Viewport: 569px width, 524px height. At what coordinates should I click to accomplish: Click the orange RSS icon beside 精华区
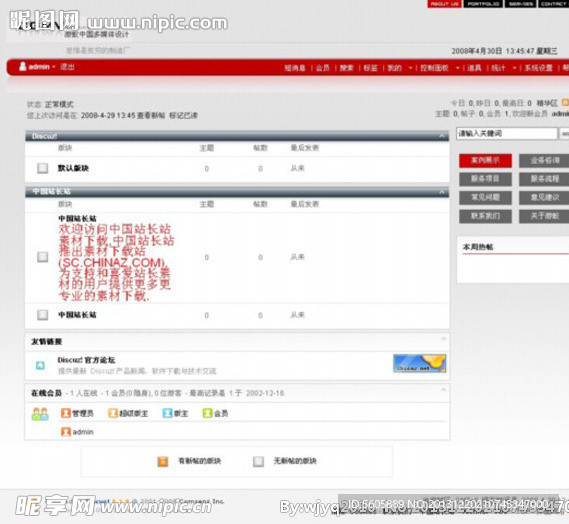[x=565, y=103]
